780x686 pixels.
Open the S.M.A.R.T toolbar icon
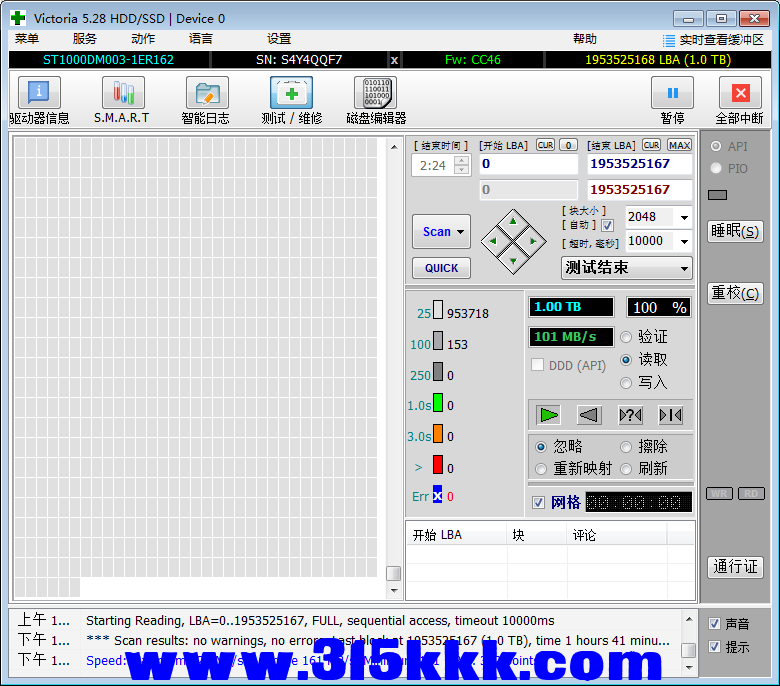click(122, 93)
